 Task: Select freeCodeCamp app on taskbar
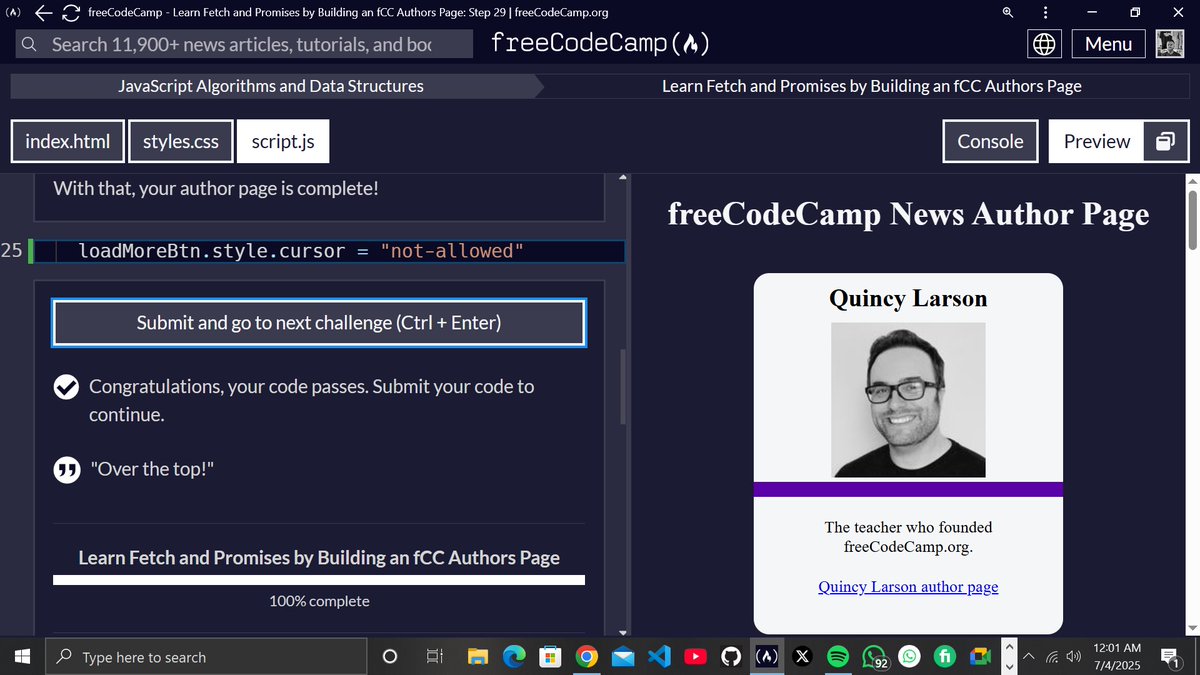(x=767, y=657)
